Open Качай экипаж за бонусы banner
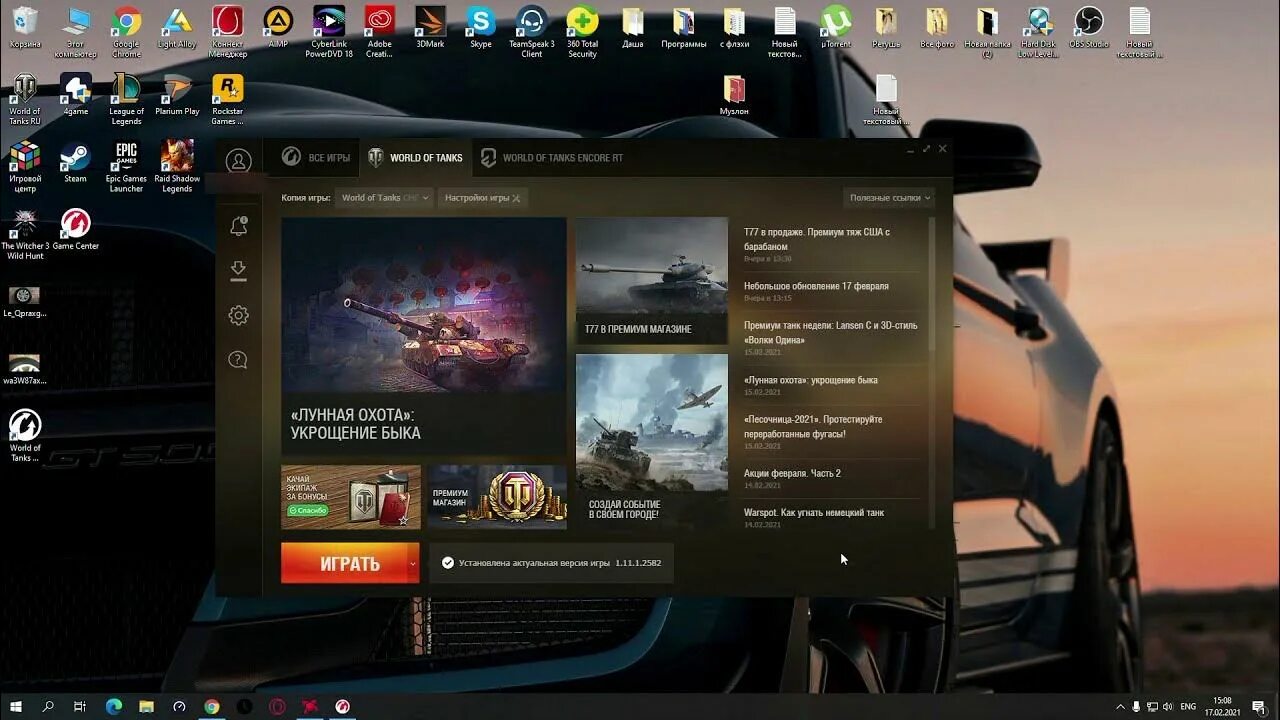This screenshot has height=720, width=1280. (x=351, y=497)
